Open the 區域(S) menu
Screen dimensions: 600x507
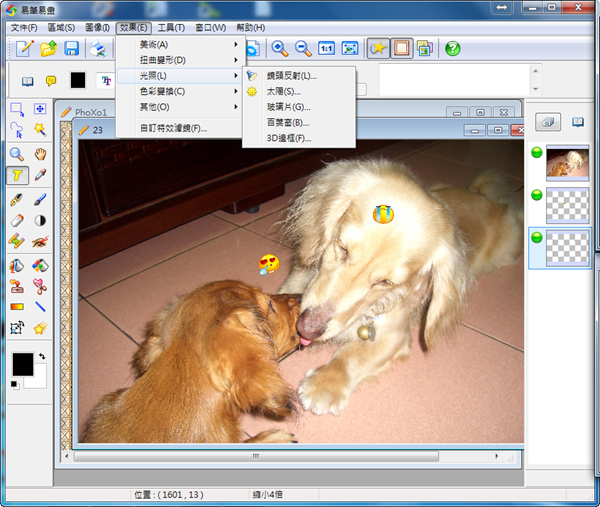point(61,28)
